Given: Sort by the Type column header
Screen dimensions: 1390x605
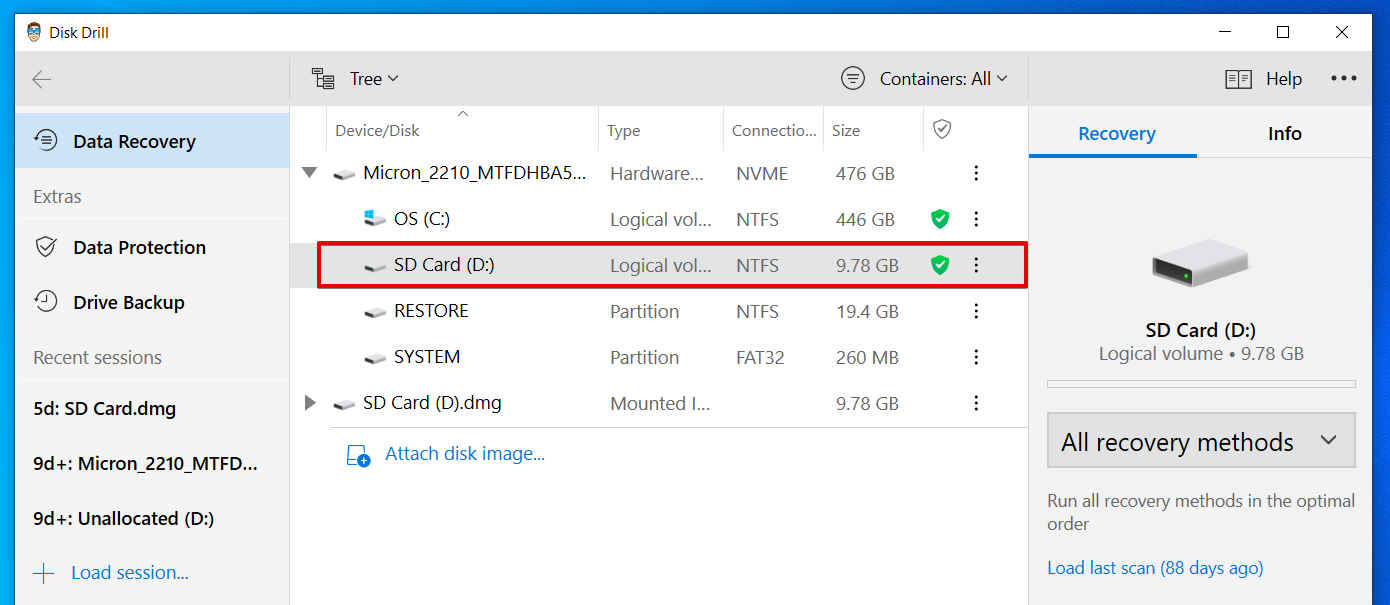Looking at the screenshot, I should (661, 130).
